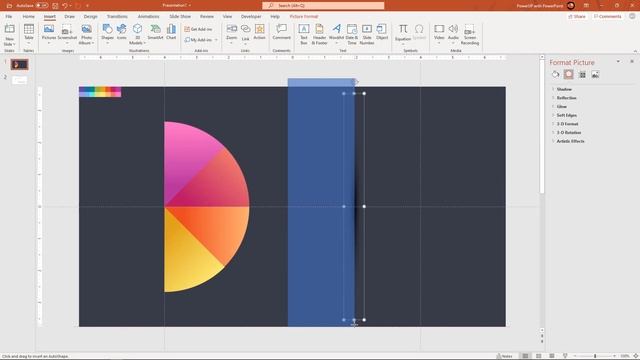640x360 pixels.
Task: Select slide 1 thumbnail
Action: (20, 64)
